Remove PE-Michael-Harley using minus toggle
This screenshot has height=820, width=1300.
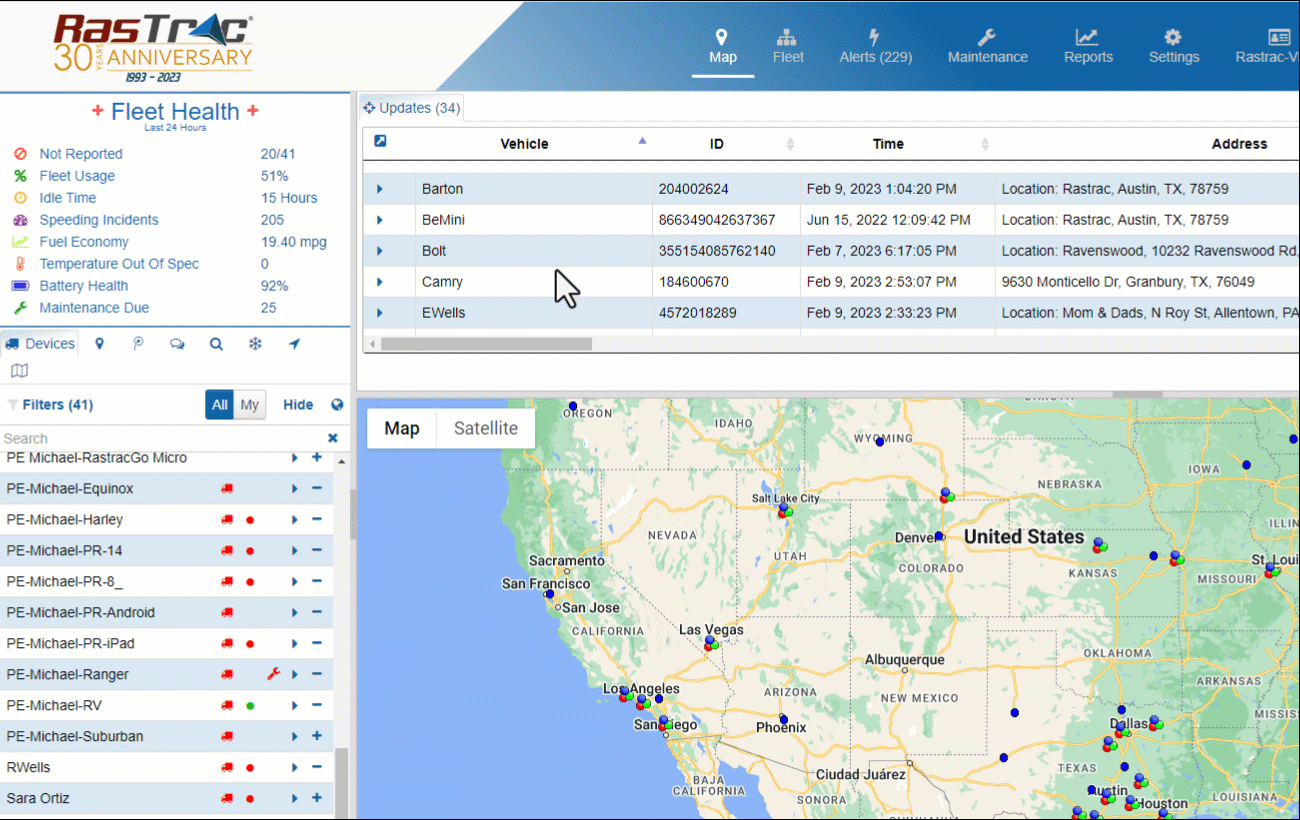pyautogui.click(x=317, y=520)
